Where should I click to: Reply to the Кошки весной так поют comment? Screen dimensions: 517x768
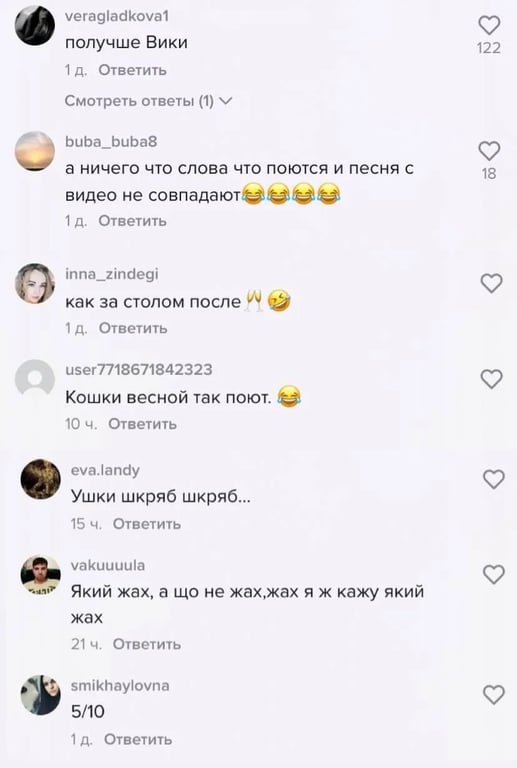[142, 424]
